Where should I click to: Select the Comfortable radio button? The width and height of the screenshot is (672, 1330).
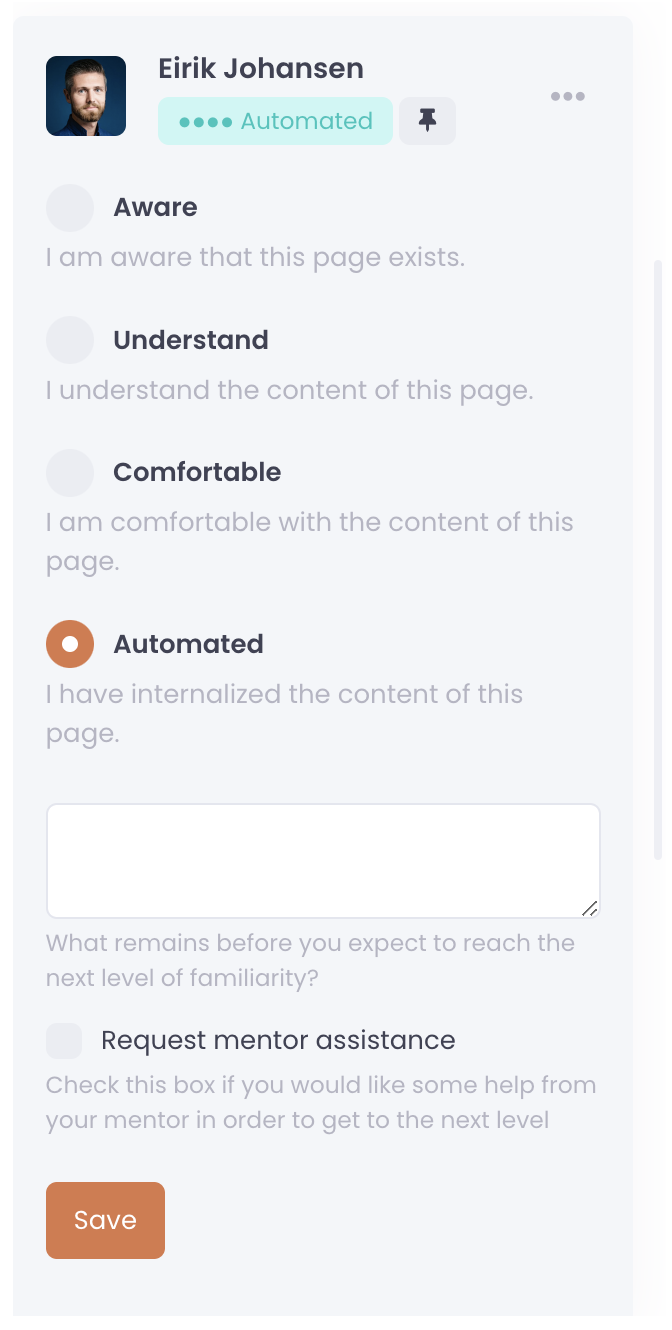pos(70,472)
